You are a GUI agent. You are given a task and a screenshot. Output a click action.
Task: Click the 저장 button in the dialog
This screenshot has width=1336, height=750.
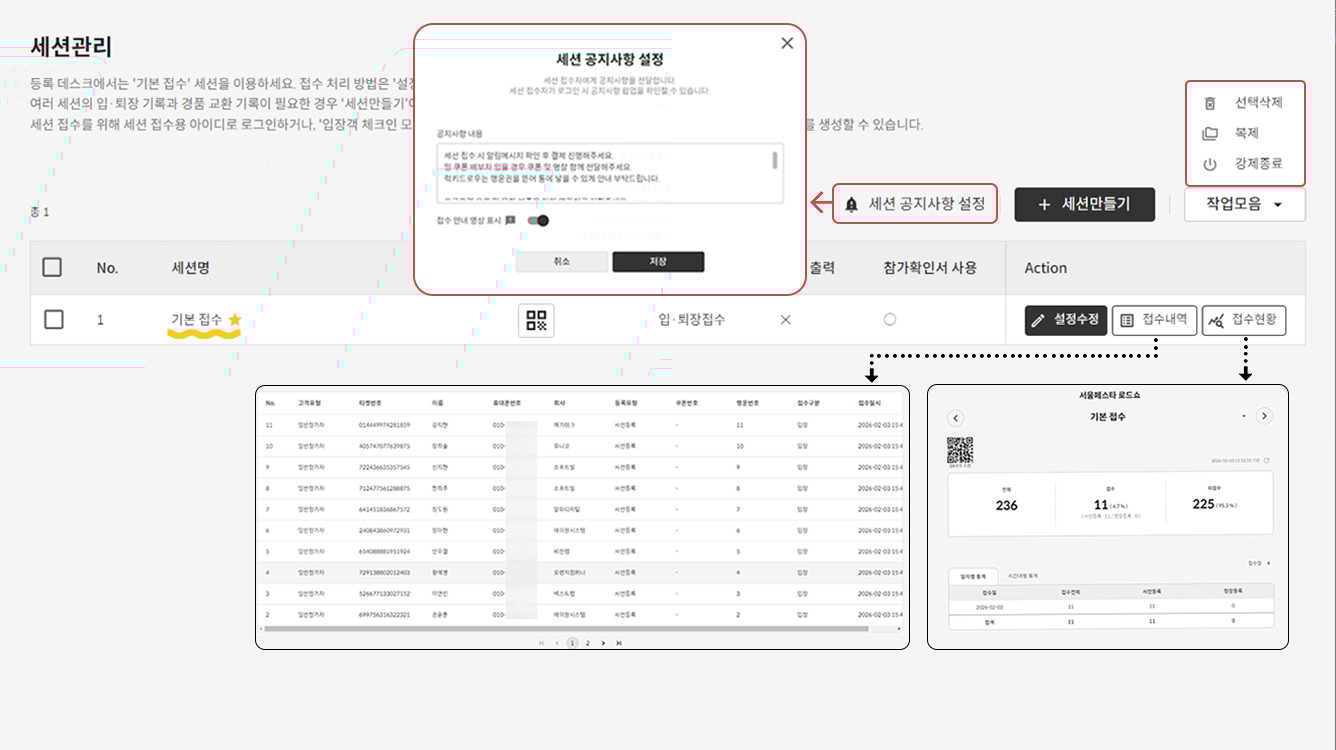[658, 262]
